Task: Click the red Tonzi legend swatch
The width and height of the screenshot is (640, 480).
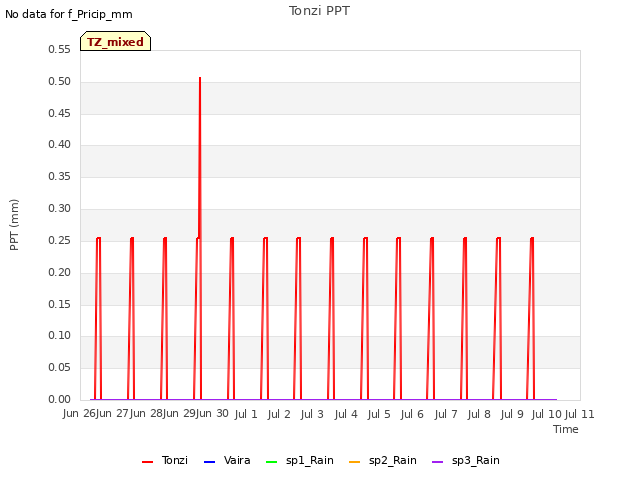Action: coord(147,462)
